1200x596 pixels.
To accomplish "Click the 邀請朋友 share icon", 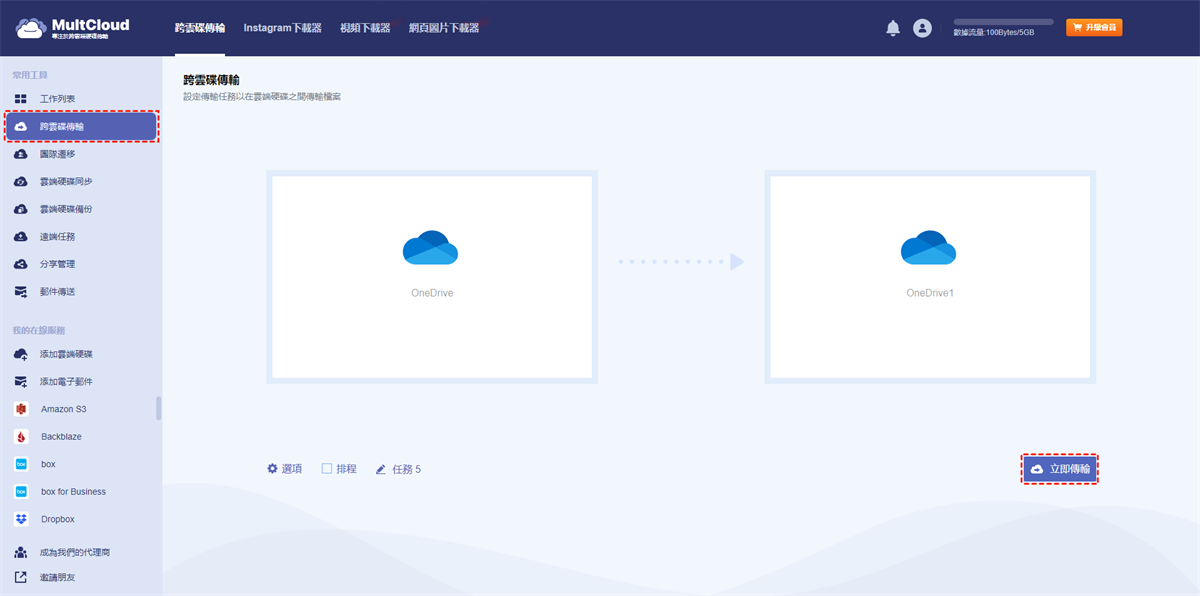I will [x=21, y=577].
